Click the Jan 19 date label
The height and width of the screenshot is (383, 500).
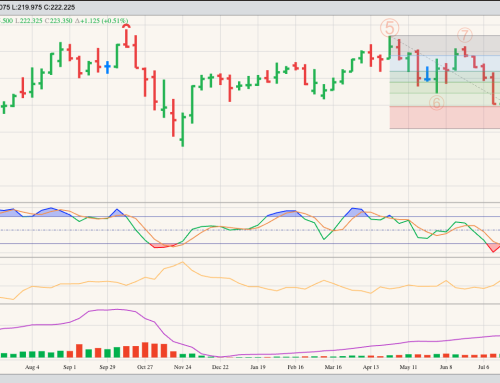click(258, 367)
